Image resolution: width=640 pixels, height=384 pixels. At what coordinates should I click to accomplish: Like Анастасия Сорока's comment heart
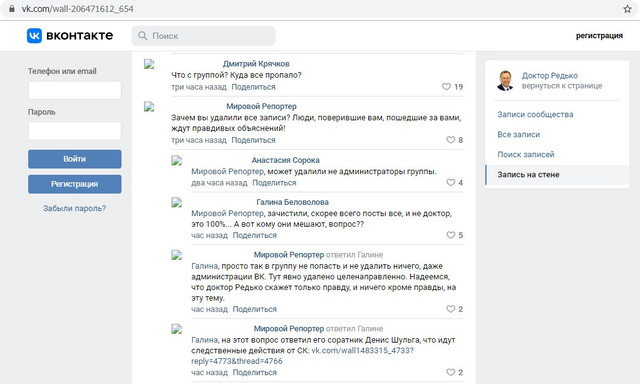point(451,182)
